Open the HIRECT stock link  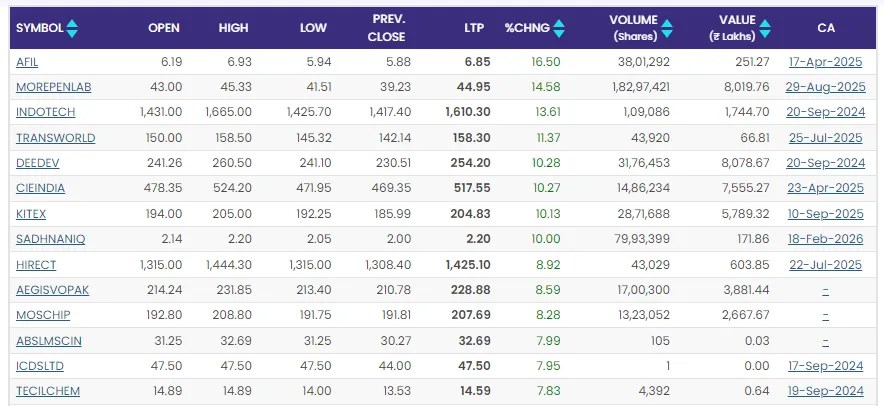[36, 264]
